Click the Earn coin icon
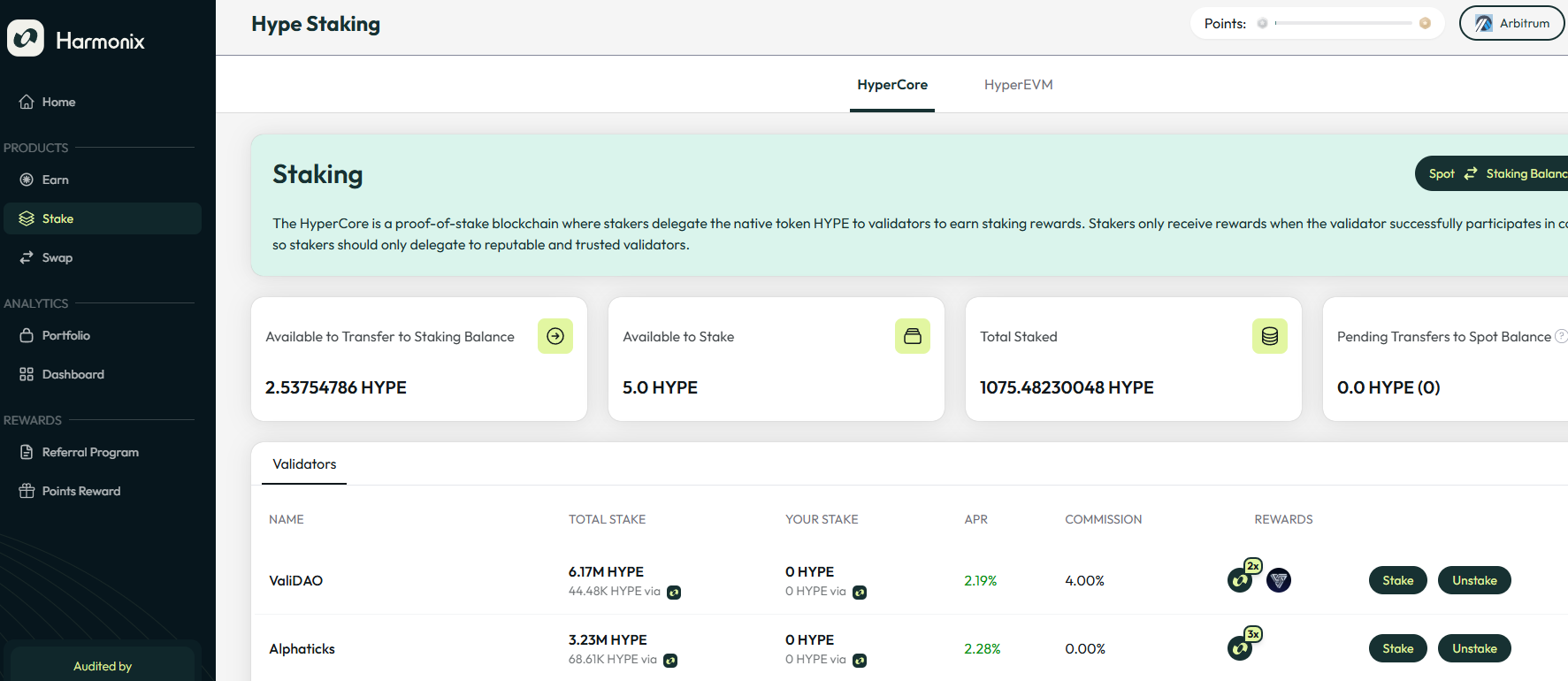Screen dimensions: 1568x681 pos(27,180)
